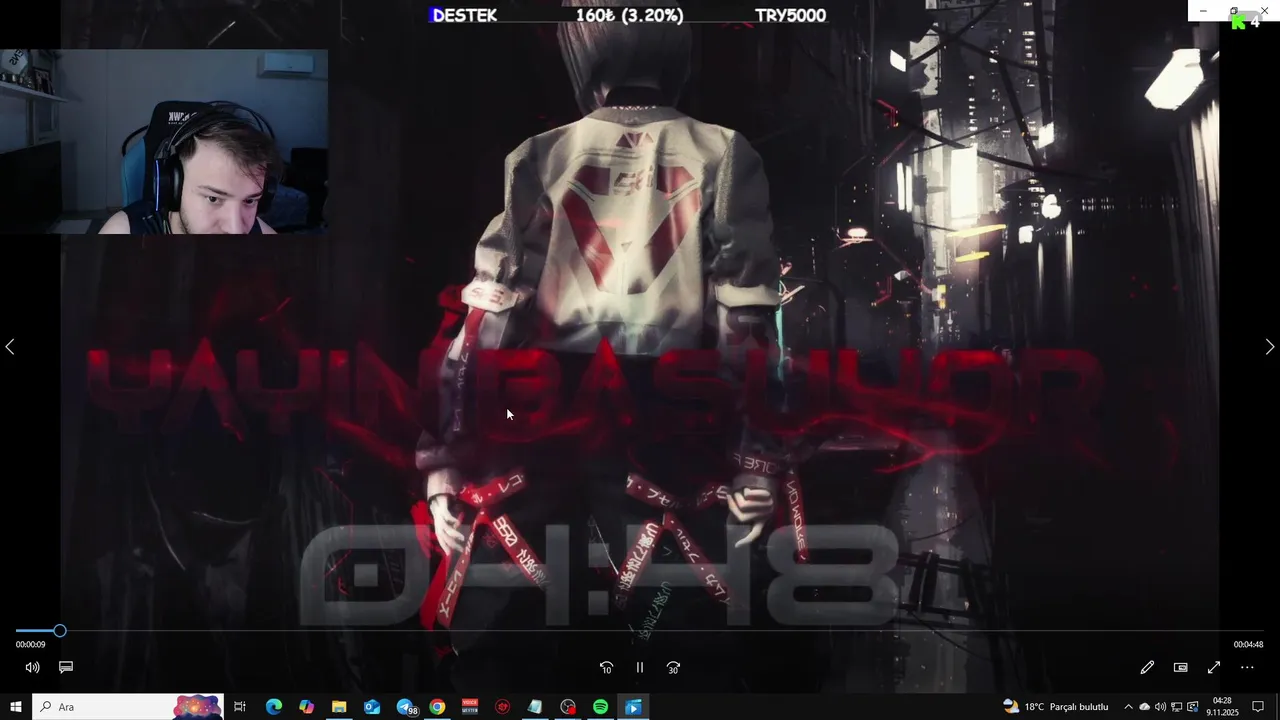This screenshot has width=1280, height=720.
Task: Open the weather widget showing 18°C
Action: (x=1056, y=707)
